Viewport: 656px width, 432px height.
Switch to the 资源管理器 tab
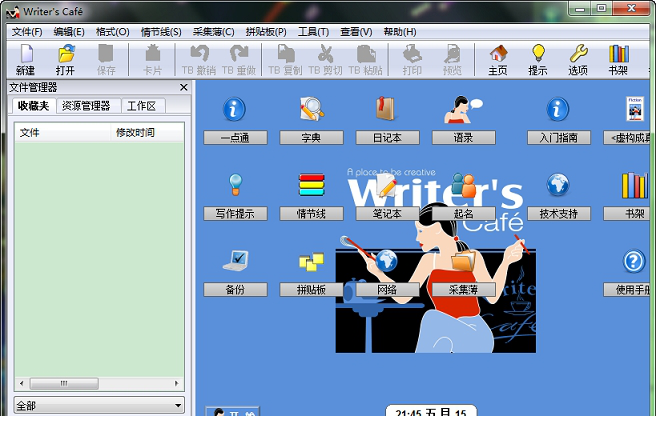86,106
